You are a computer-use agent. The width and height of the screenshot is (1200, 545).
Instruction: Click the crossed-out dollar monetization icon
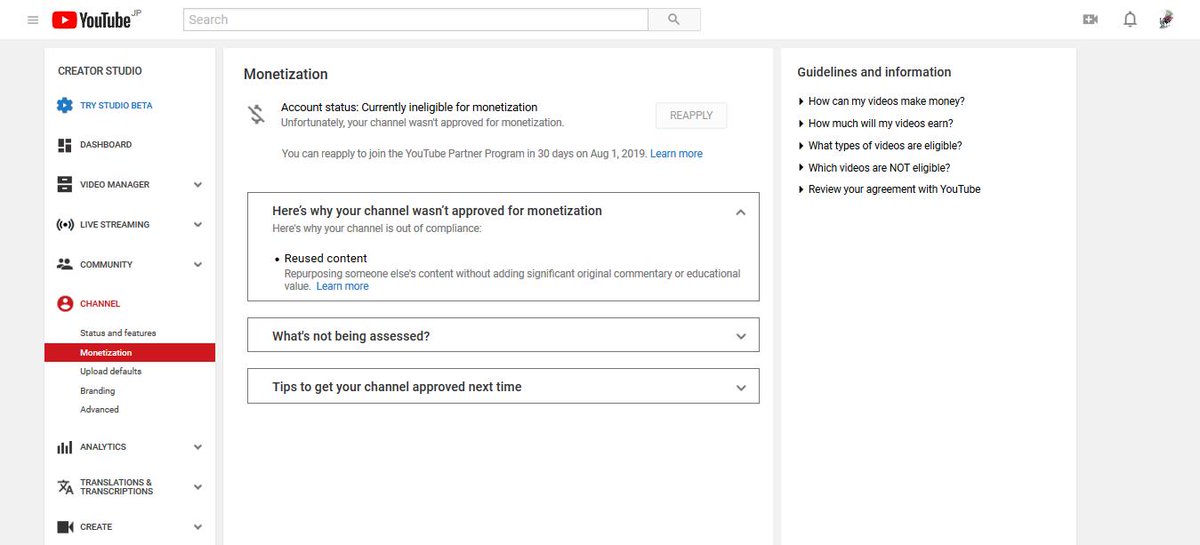point(257,114)
